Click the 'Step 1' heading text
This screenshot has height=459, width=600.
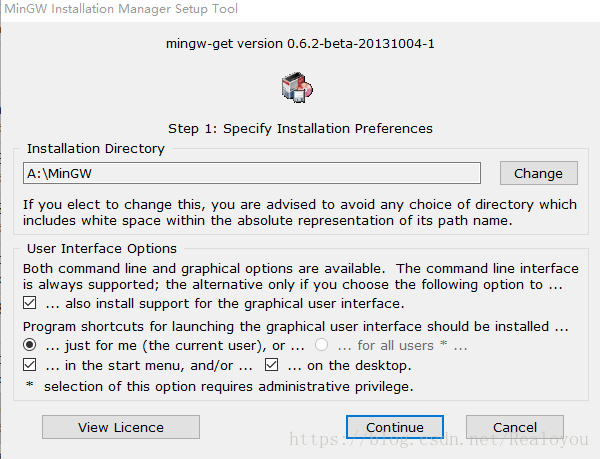[x=300, y=129]
